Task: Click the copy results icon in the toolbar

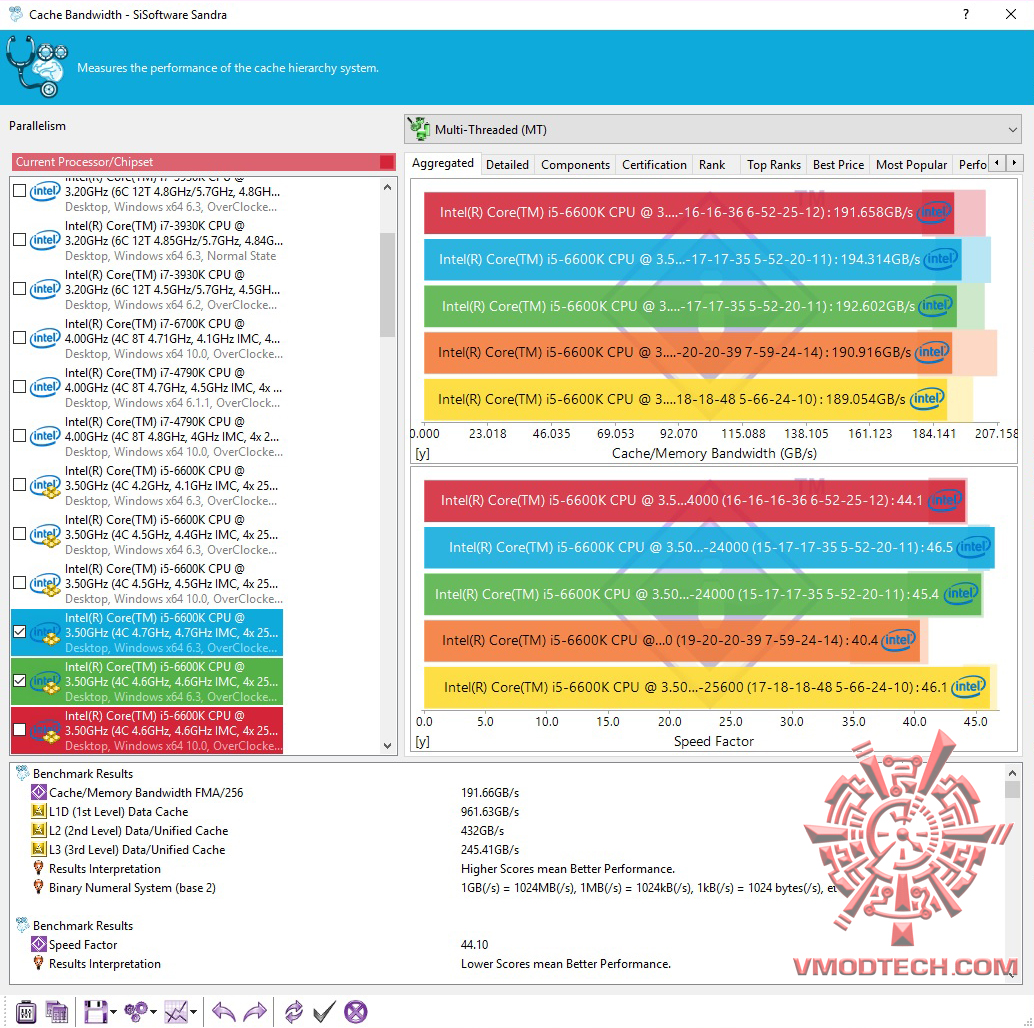Action: click(56, 1012)
